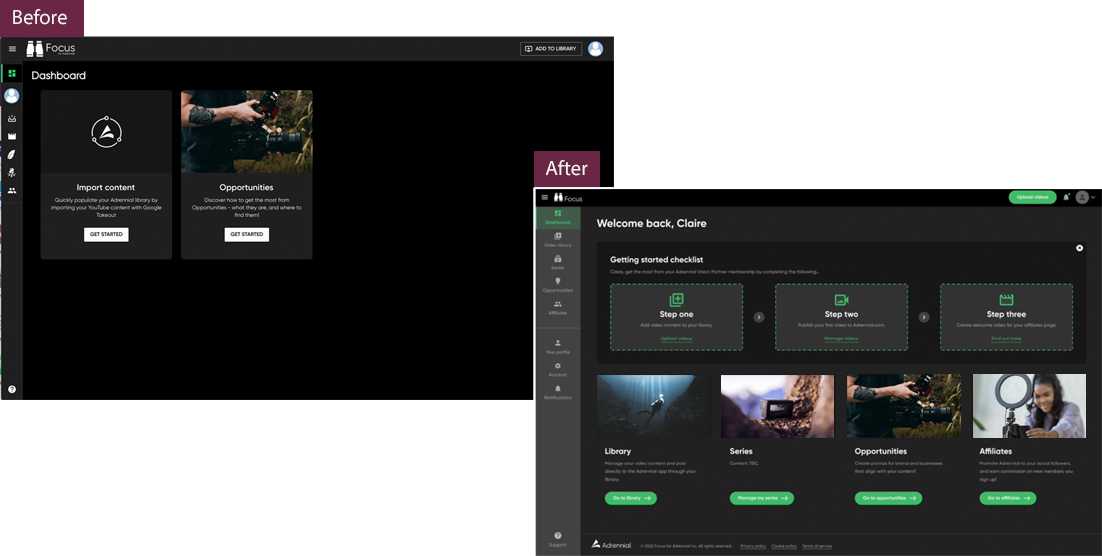1102x556 pixels.
Task: Expand user account dropdown in After header
Action: pyautogui.click(x=1086, y=198)
